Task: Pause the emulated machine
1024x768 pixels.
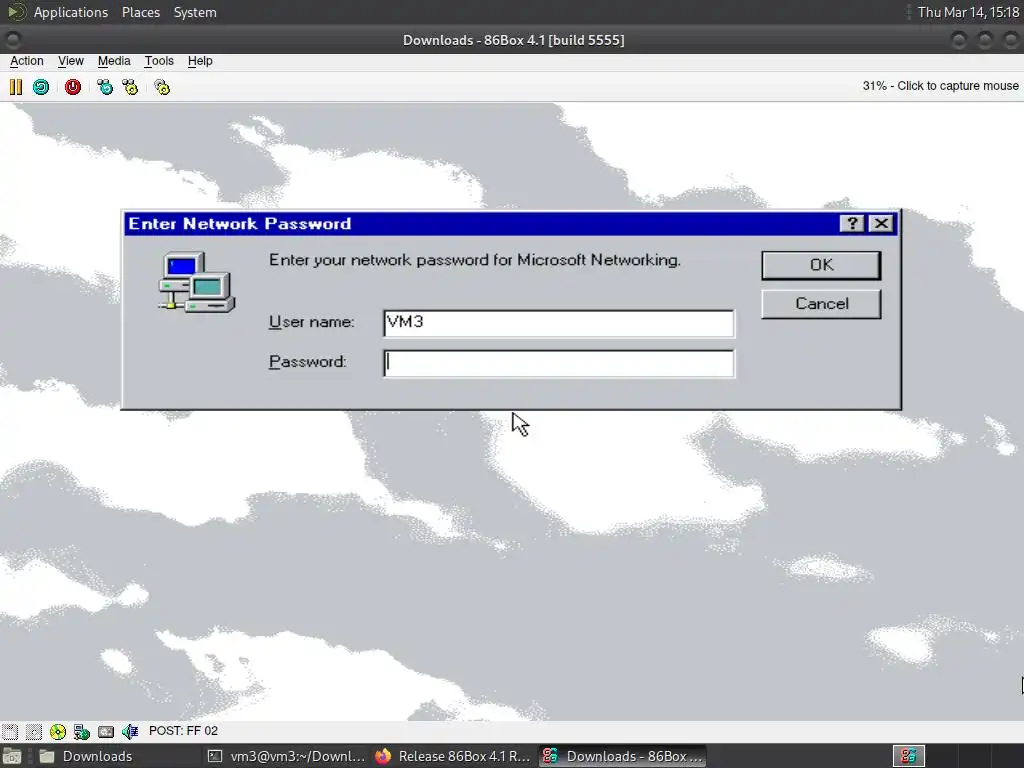Action: click(16, 87)
